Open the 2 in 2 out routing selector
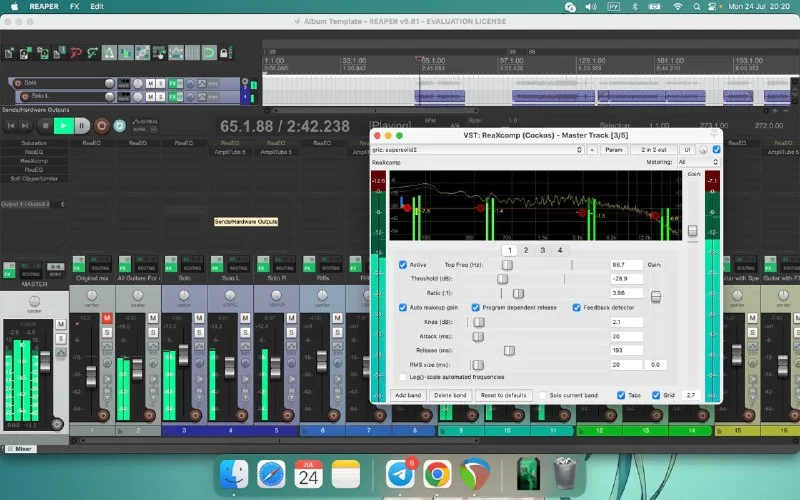The image size is (800, 500). click(654, 149)
